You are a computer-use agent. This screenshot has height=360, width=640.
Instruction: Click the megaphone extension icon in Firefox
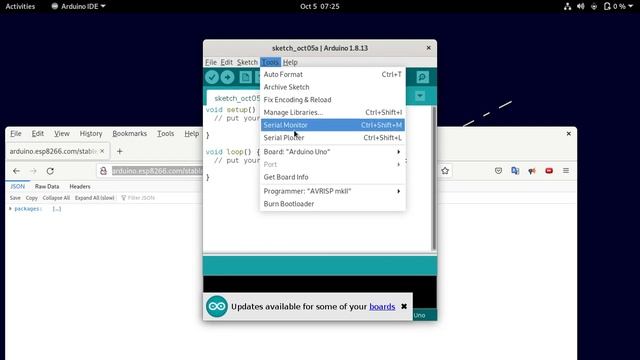click(532, 171)
